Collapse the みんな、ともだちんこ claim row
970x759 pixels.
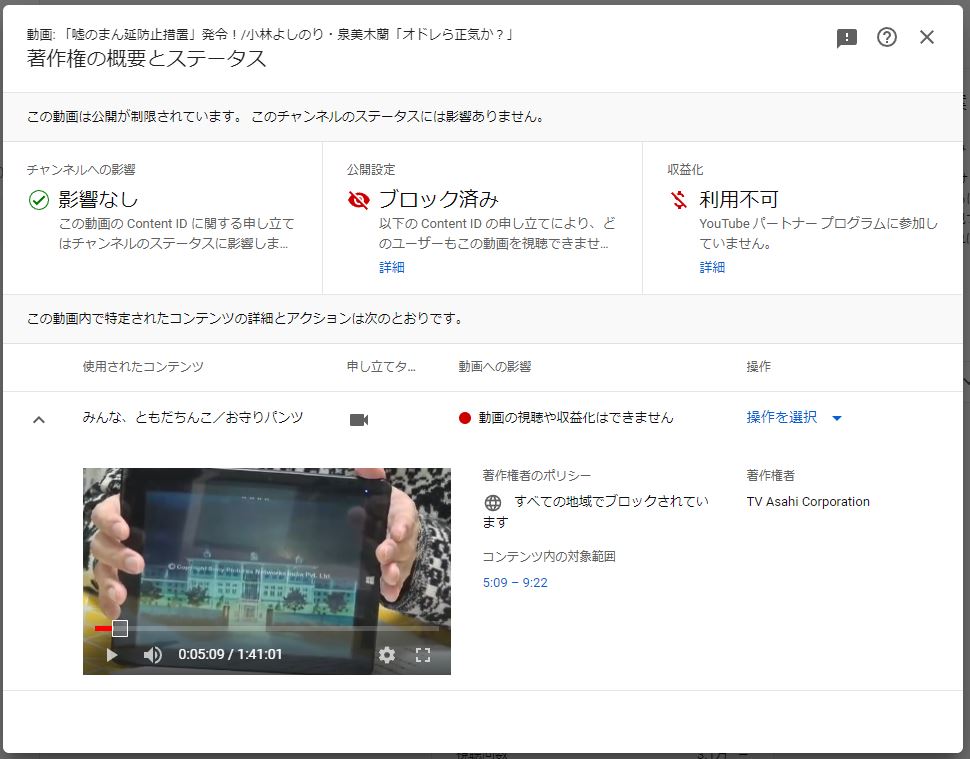pos(39,419)
